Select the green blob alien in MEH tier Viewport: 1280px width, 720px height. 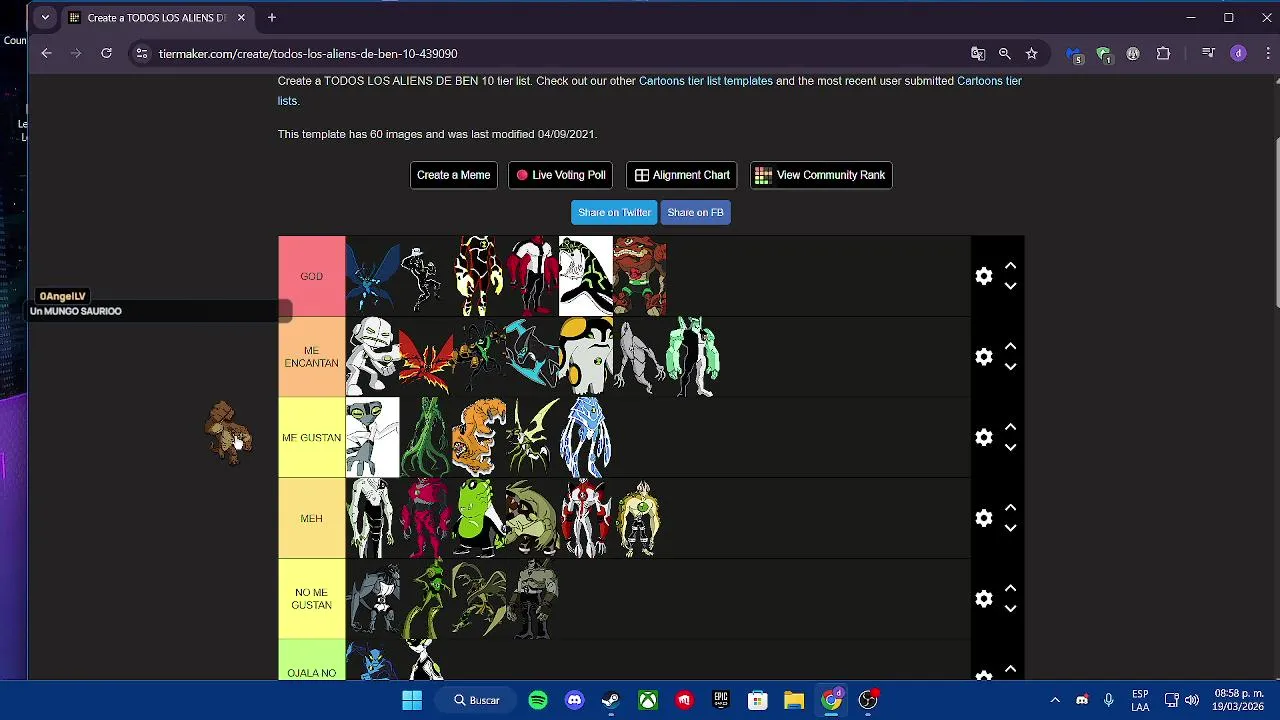(477, 518)
